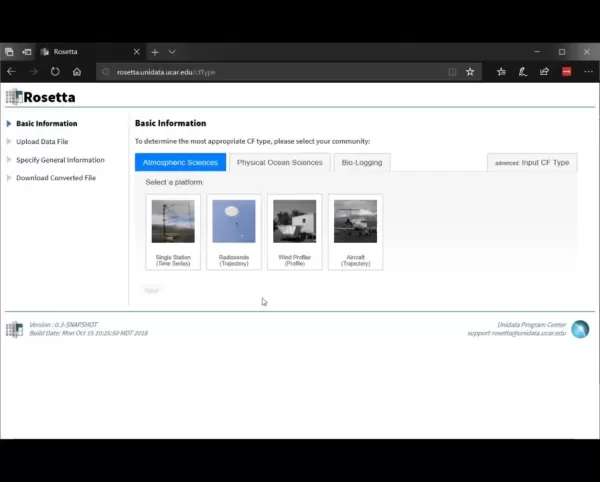Pick the Wind Profiler platform
Viewport: 600px width, 482px height.
[295, 232]
